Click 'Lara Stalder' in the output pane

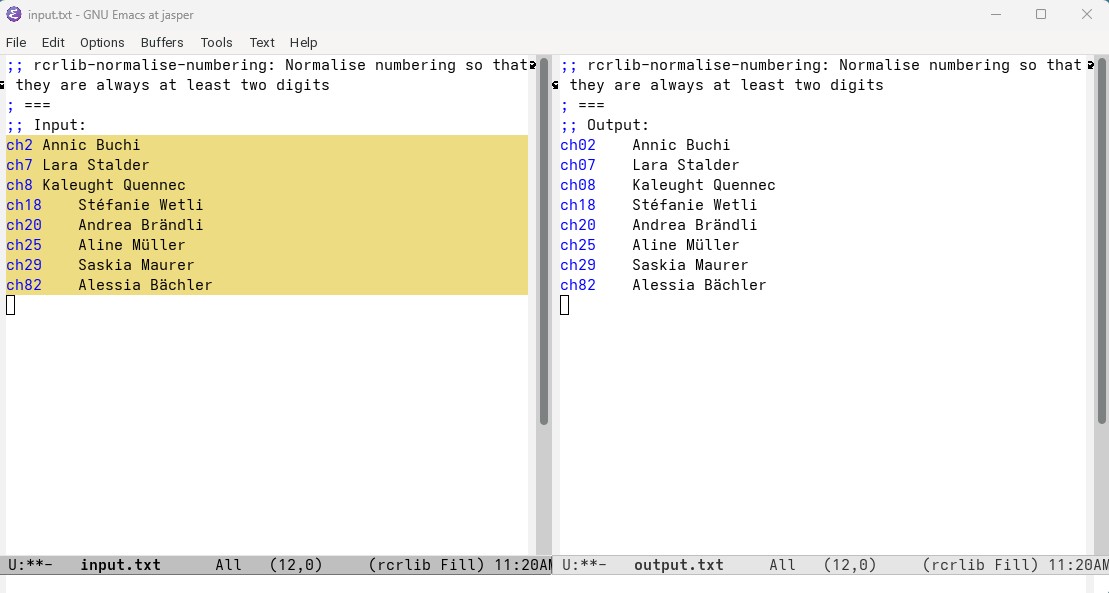coord(685,165)
